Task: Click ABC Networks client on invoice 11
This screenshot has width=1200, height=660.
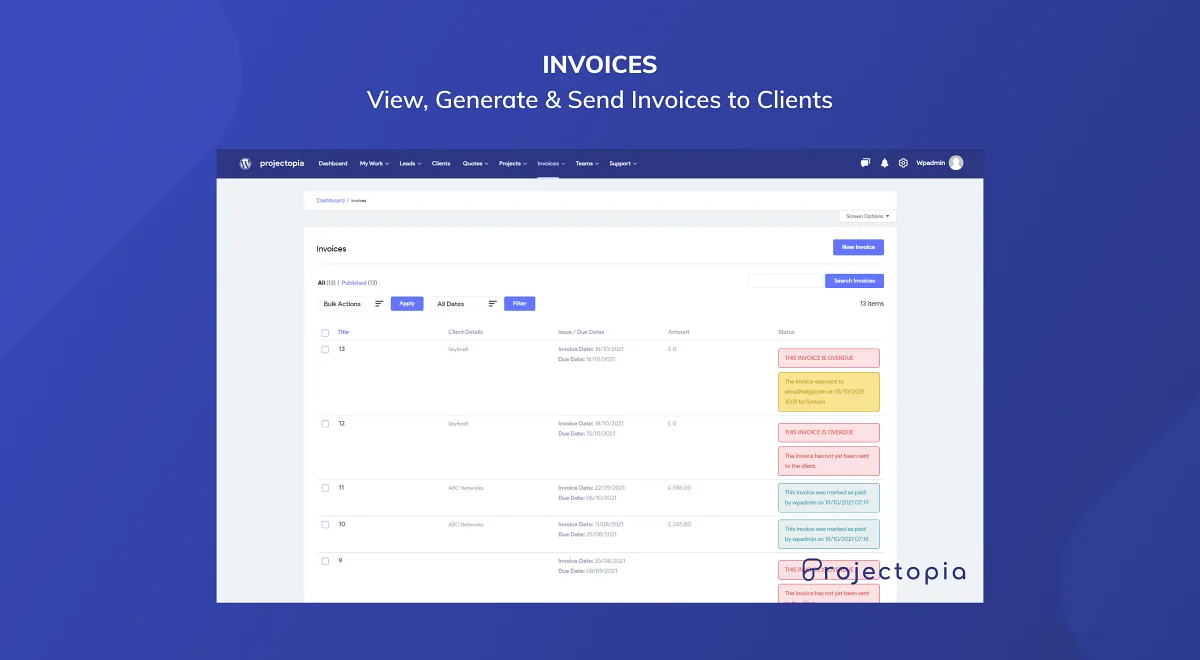Action: click(x=465, y=488)
